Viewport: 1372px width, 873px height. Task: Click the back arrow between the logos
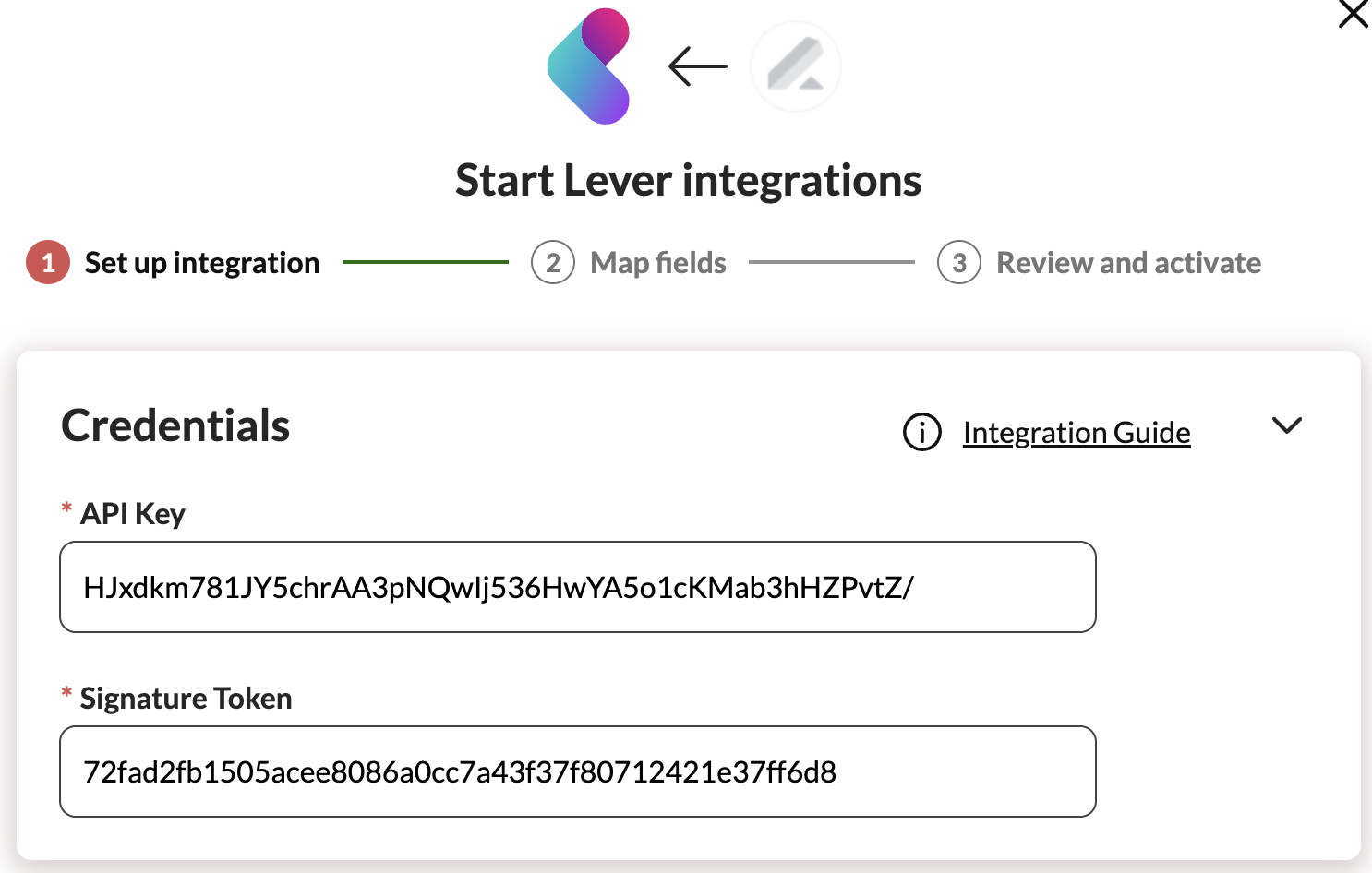pyautogui.click(x=695, y=66)
